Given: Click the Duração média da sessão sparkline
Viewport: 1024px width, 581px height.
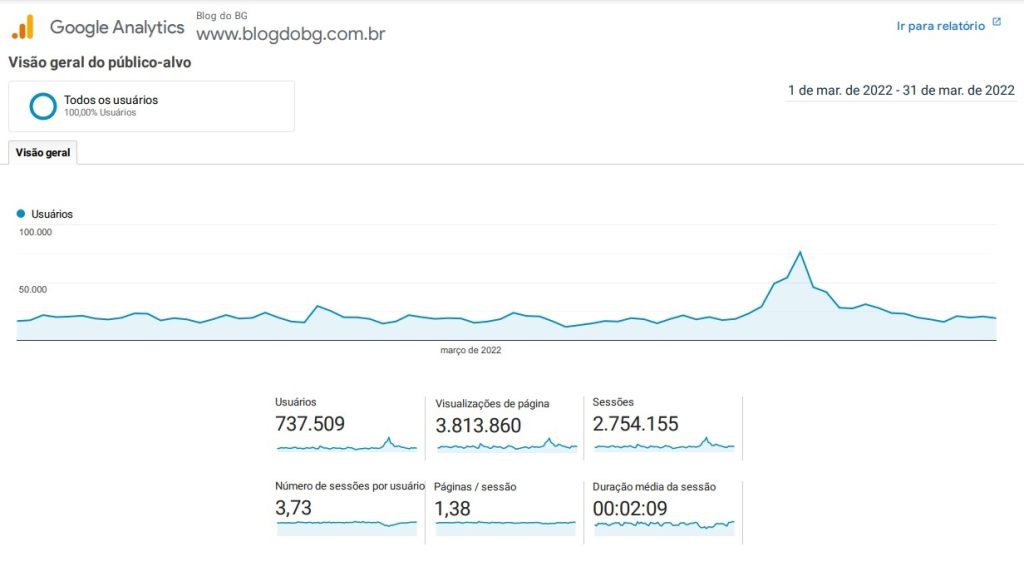Looking at the screenshot, I should coord(665,527).
